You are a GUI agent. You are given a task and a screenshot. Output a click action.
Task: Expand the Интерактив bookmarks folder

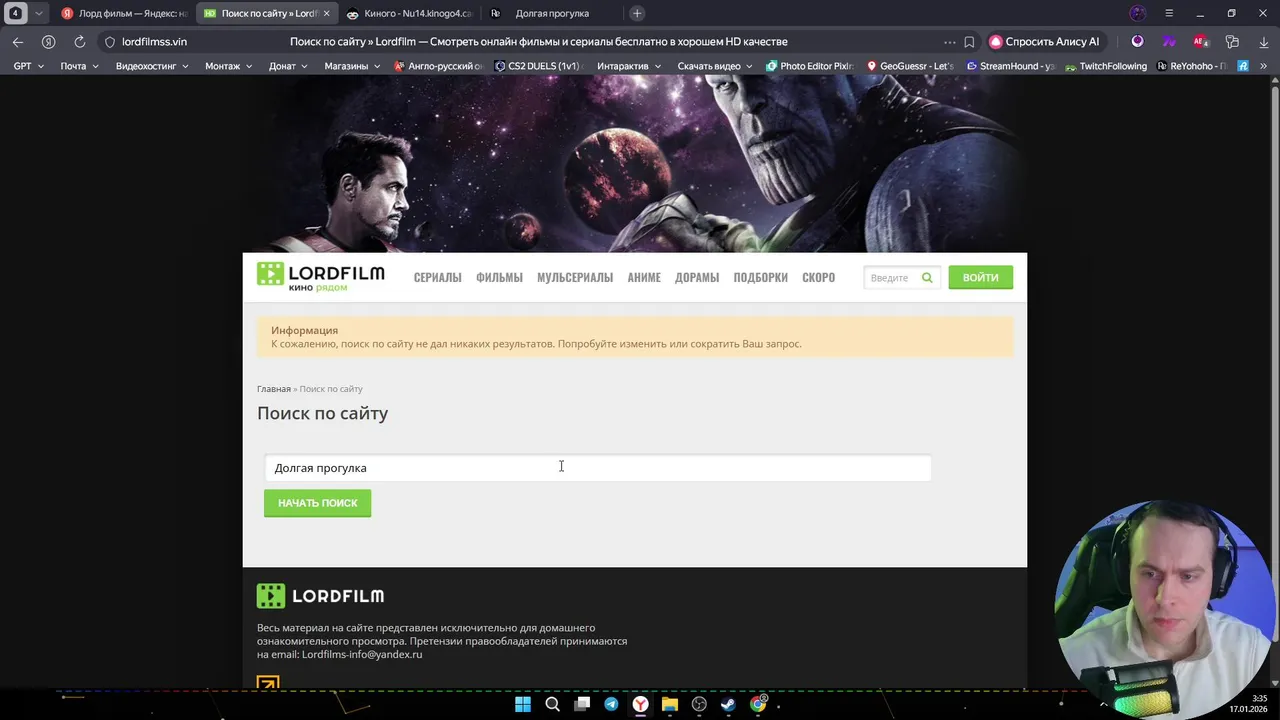point(629,66)
